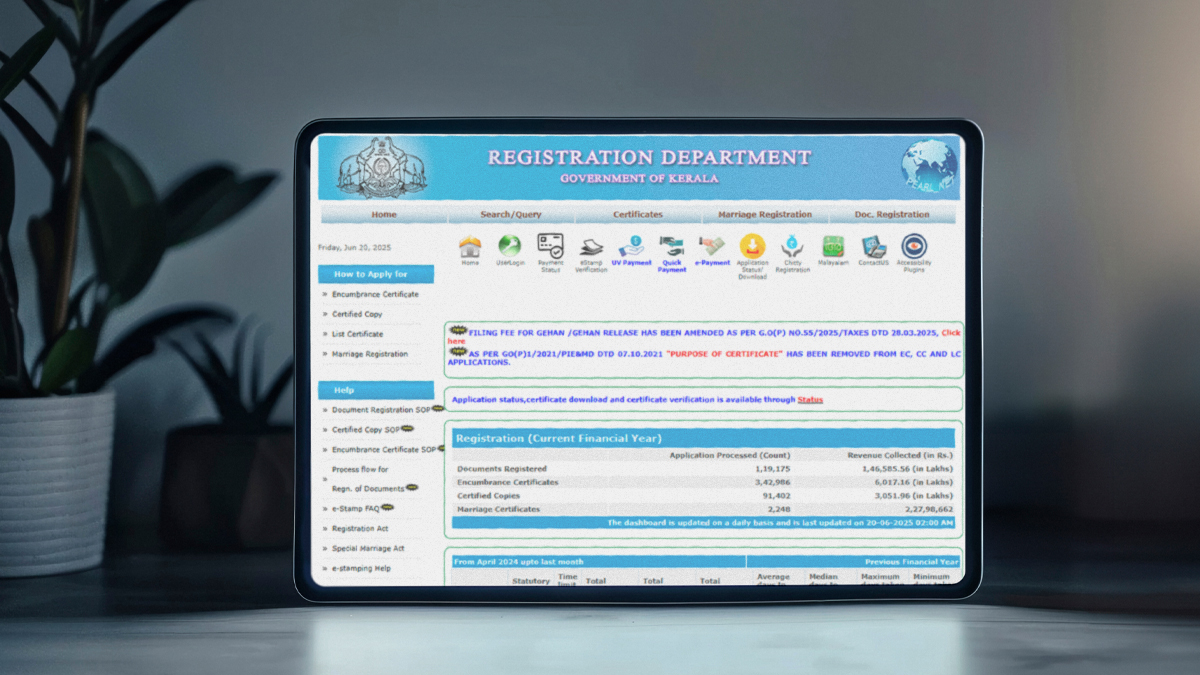Open the Home menu tab

pyautogui.click(x=384, y=214)
